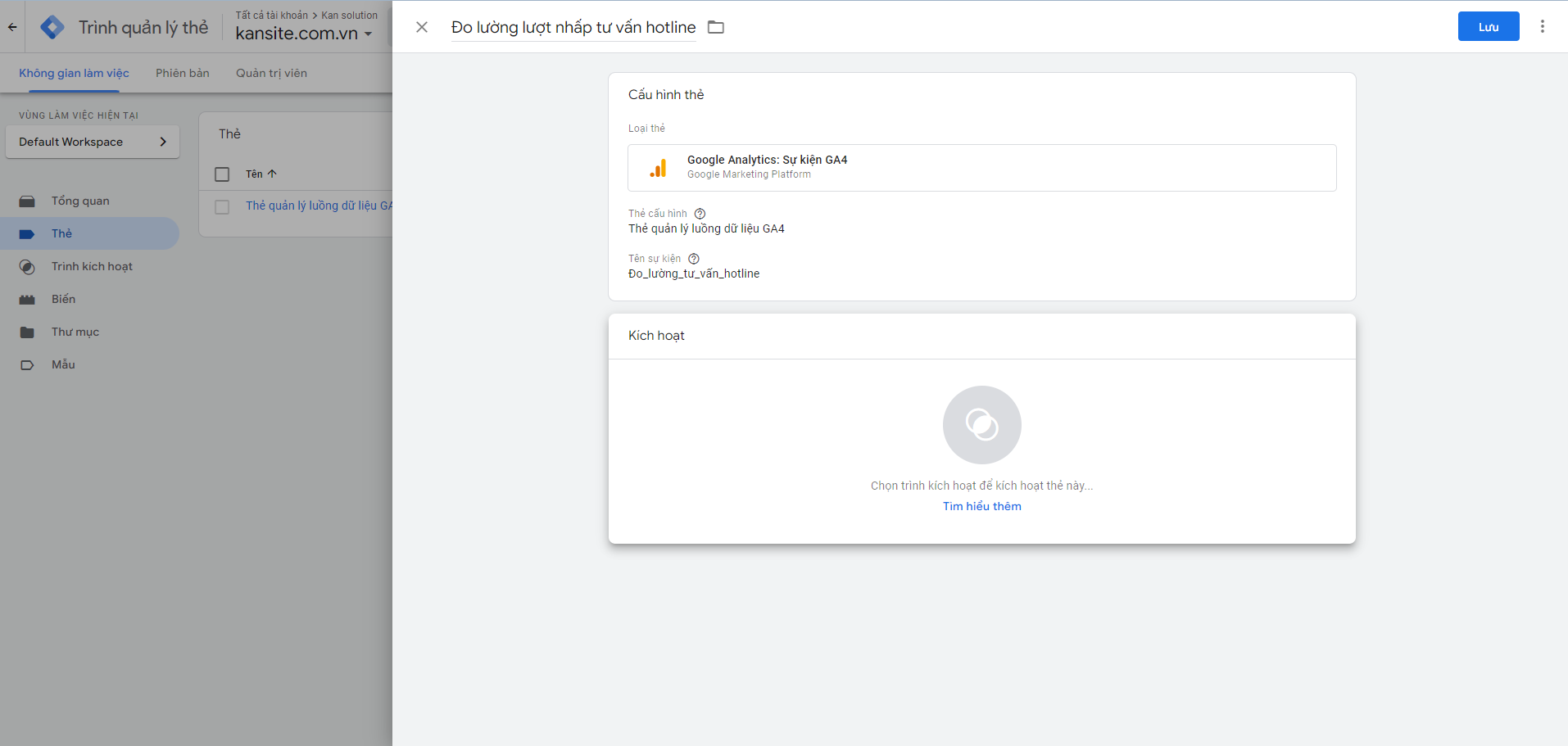
Task: Tick checkbox for Thẻ quản lý luồng dữ liệu row
Action: tap(222, 207)
